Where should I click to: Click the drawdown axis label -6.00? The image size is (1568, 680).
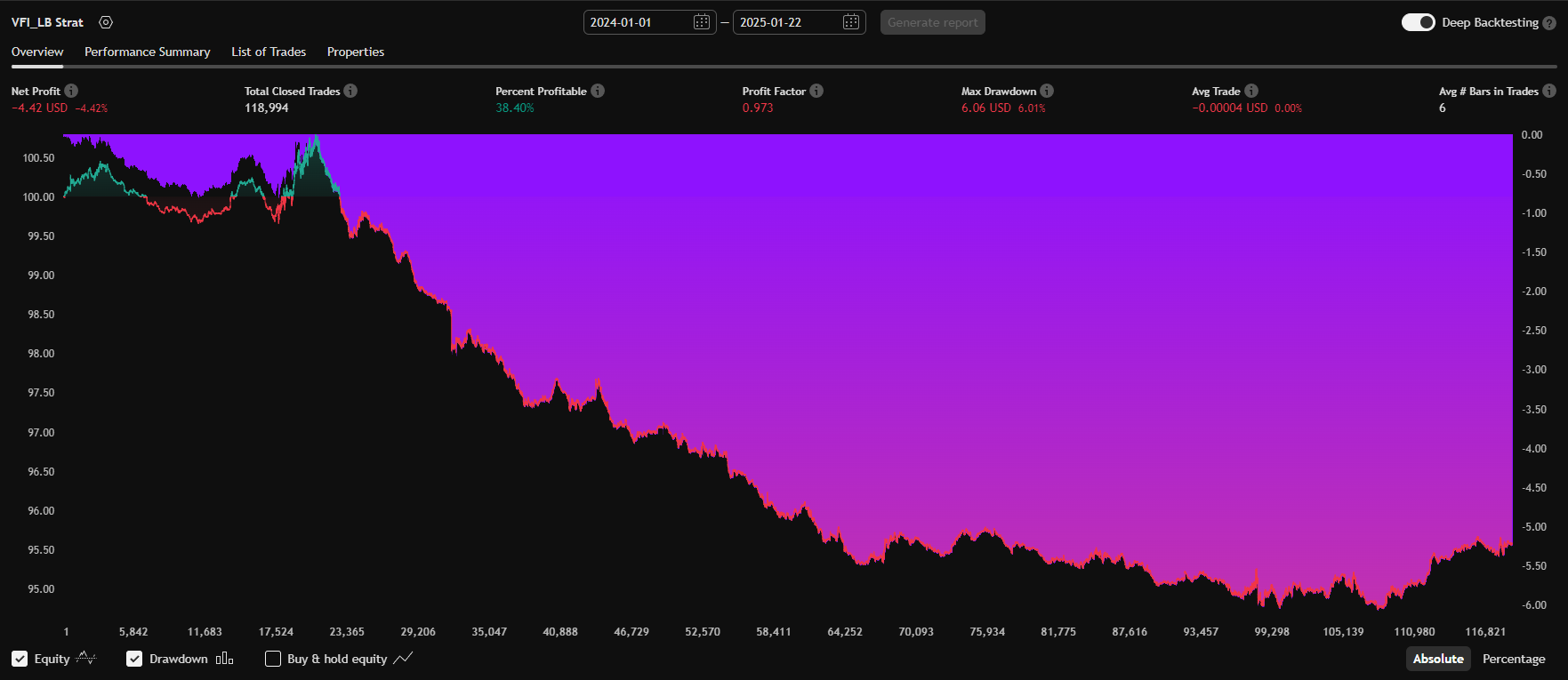(x=1533, y=604)
